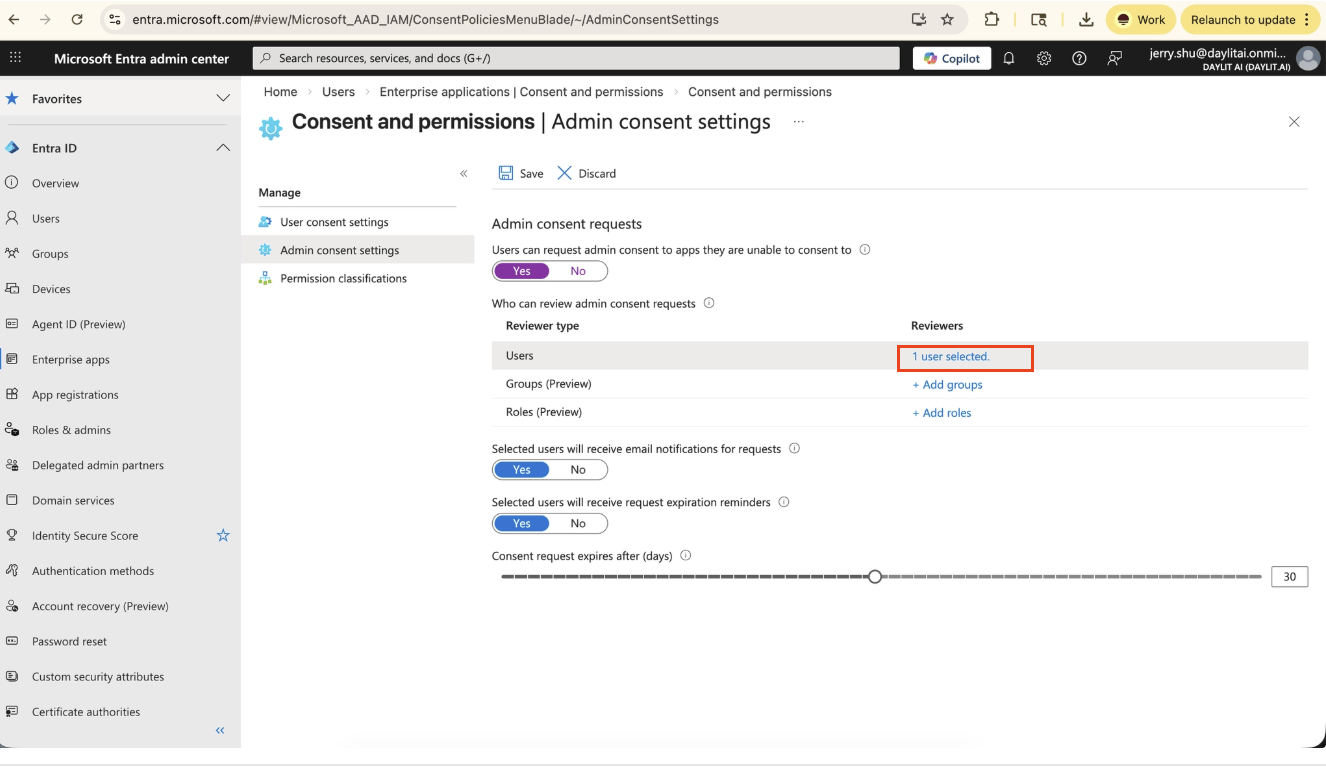This screenshot has height=768, width=1326.
Task: Set email notifications for requests to Yes
Action: click(x=522, y=470)
